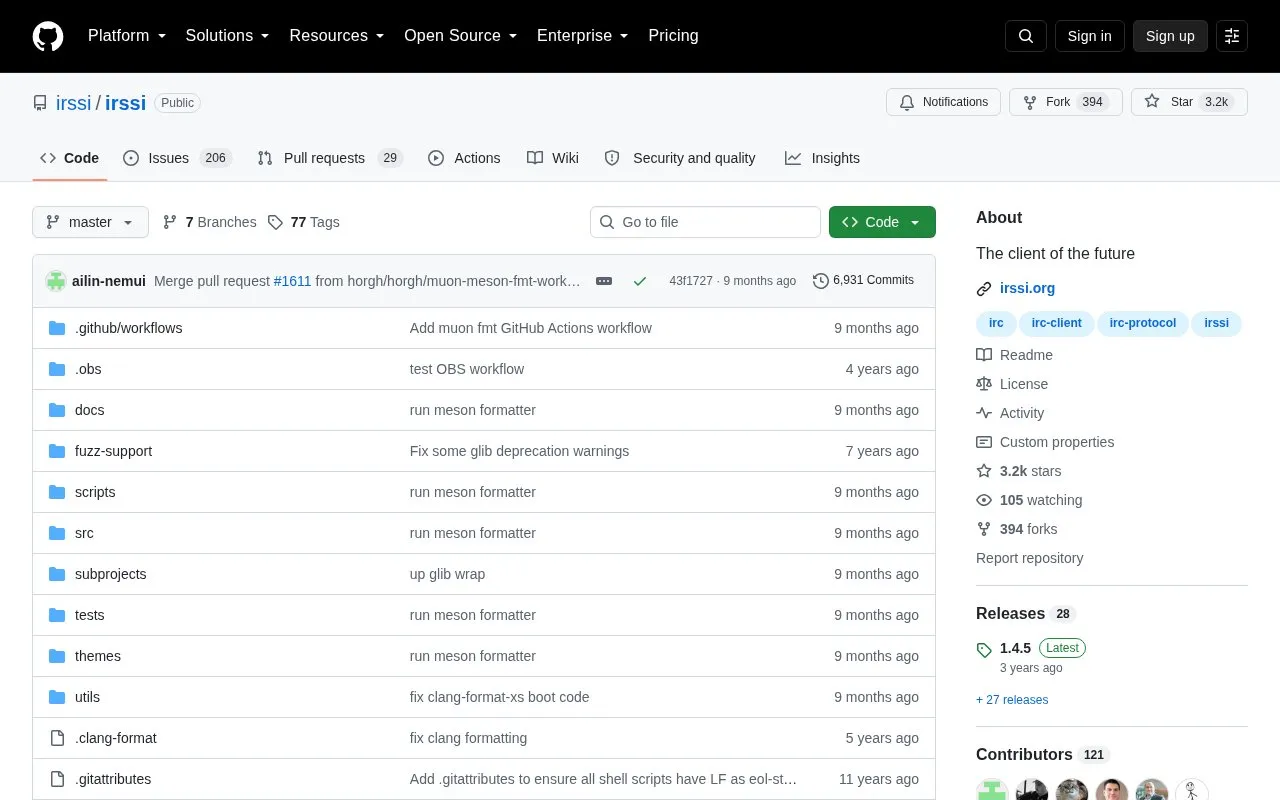Click the repository icon beside irssi
This screenshot has width=1280, height=800.
pos(40,103)
